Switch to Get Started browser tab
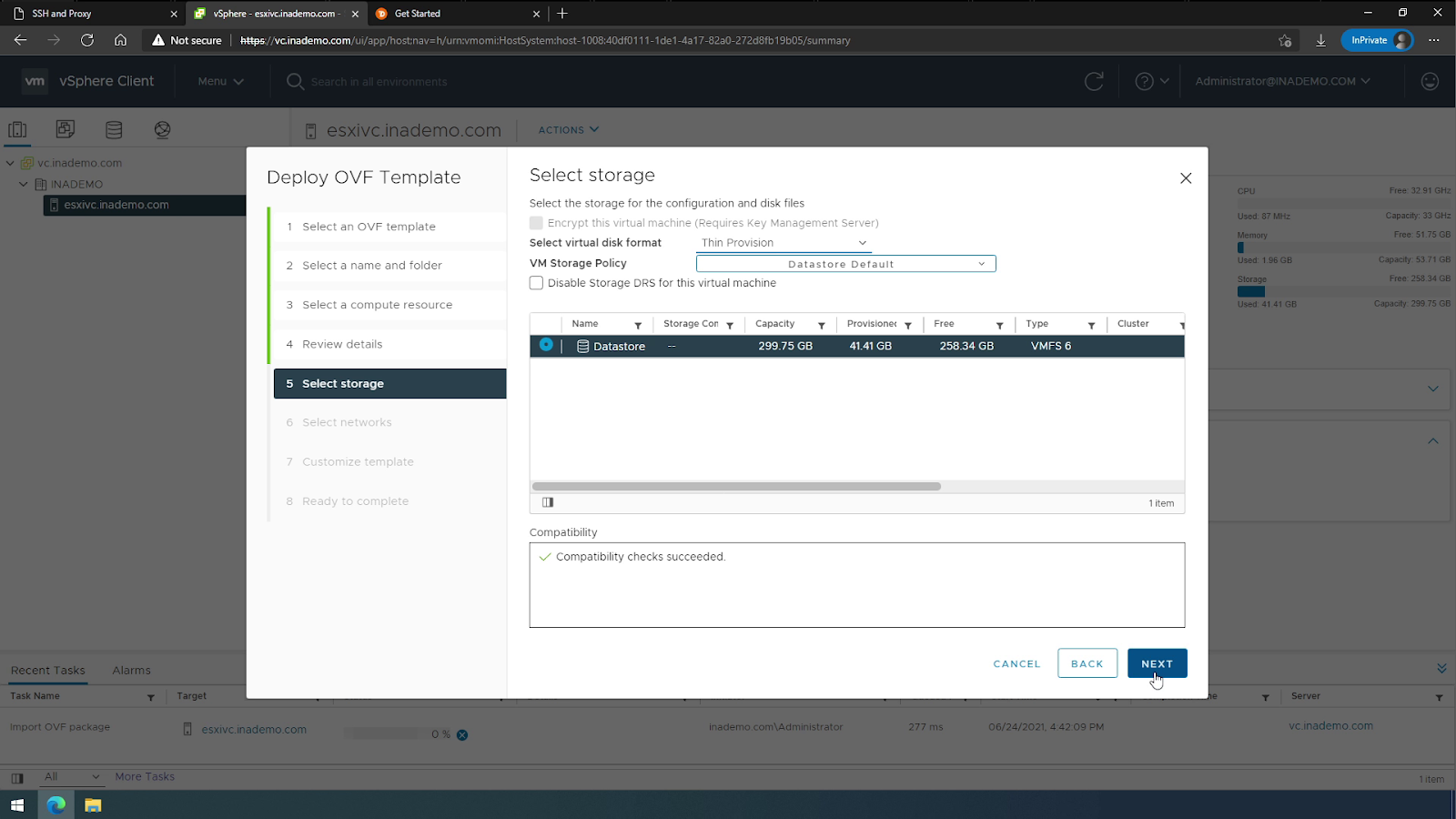Viewport: 1456px width, 819px height. 457,14
